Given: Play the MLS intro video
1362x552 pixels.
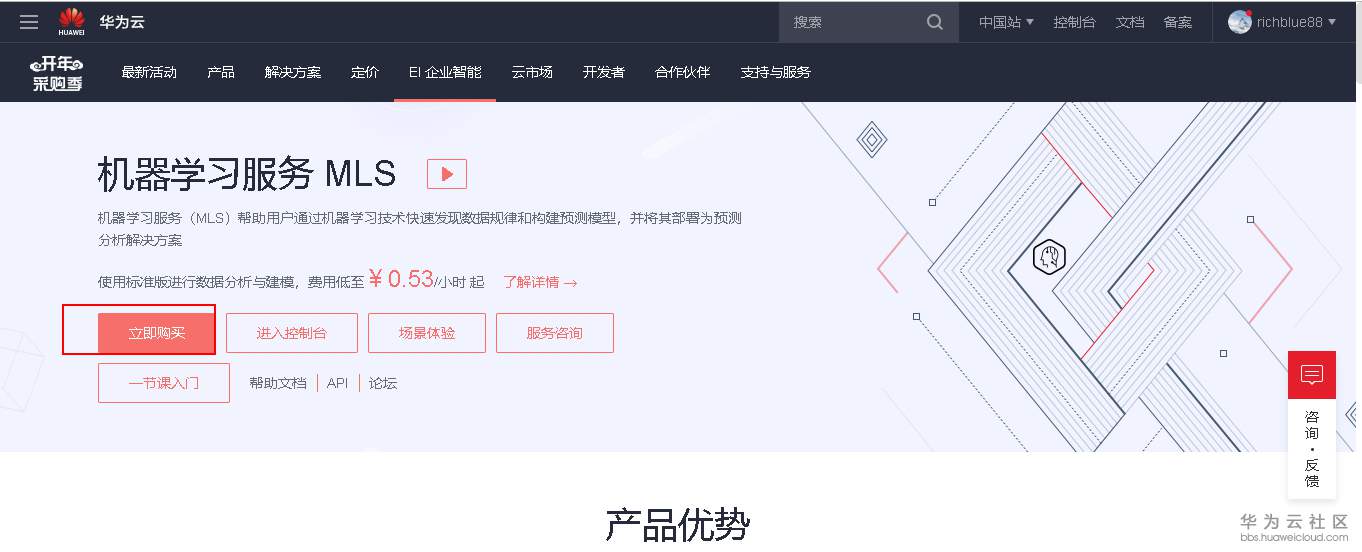Looking at the screenshot, I should click(x=447, y=174).
